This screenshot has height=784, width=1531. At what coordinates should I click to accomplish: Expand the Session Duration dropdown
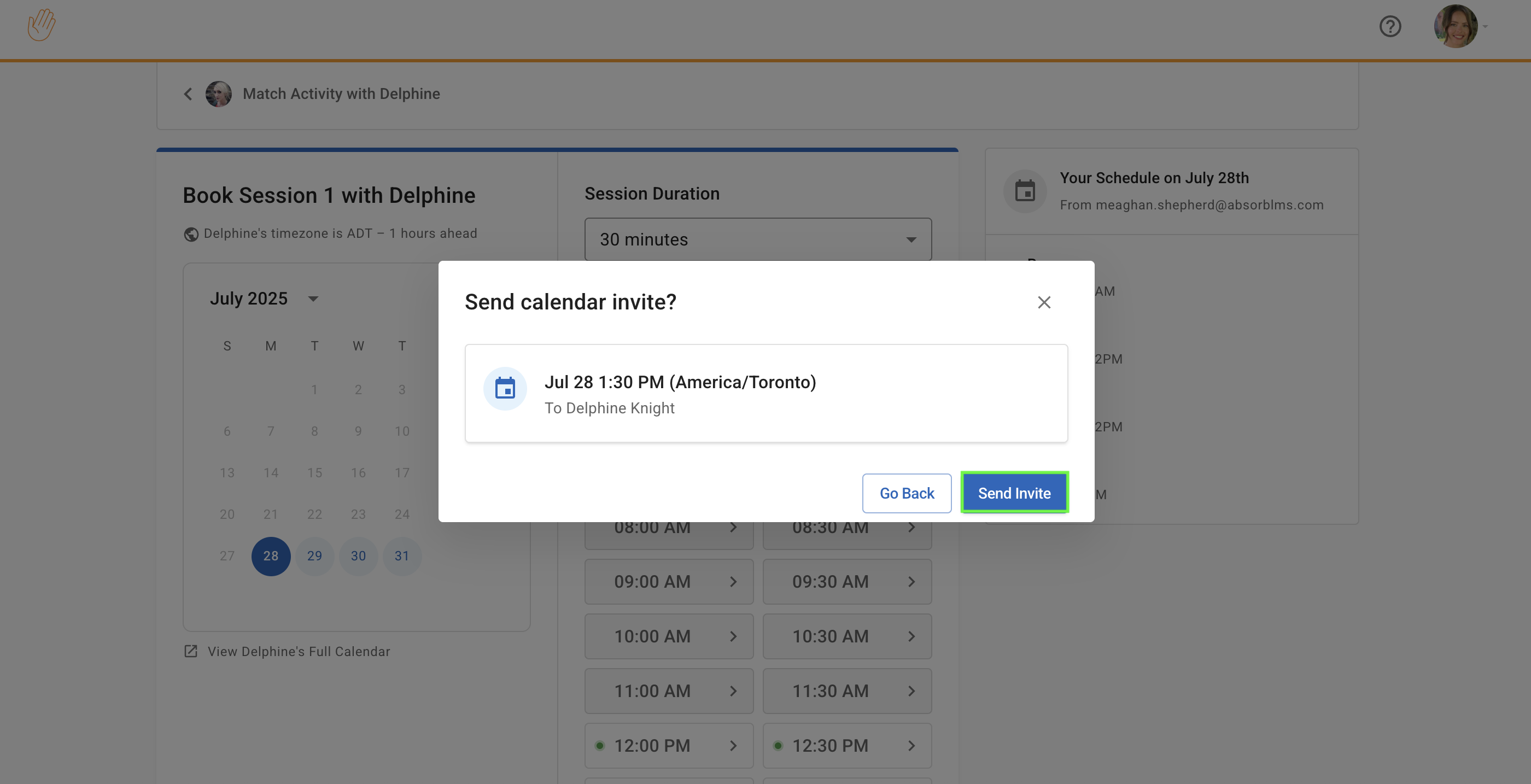coord(758,239)
